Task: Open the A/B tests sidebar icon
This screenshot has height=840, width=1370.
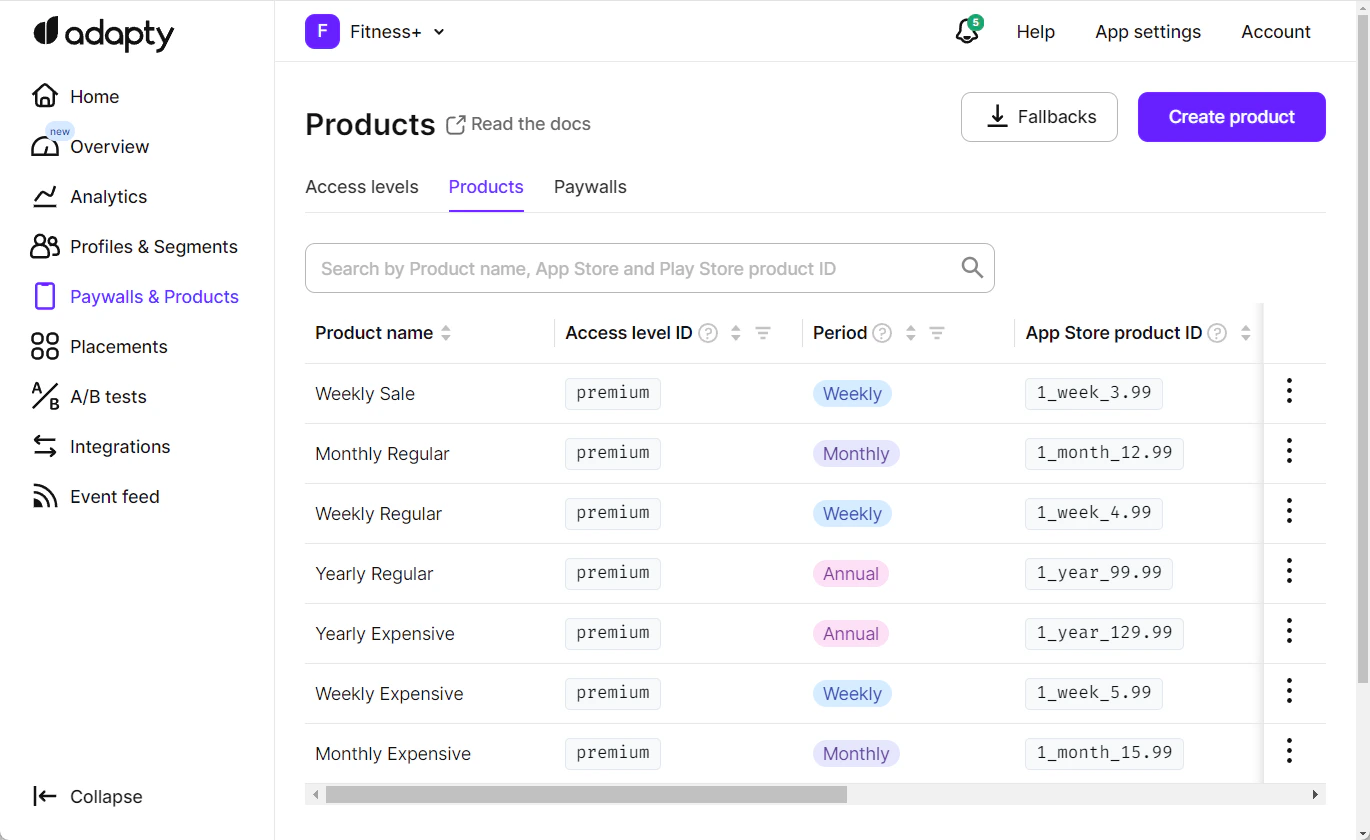Action: pos(45,397)
